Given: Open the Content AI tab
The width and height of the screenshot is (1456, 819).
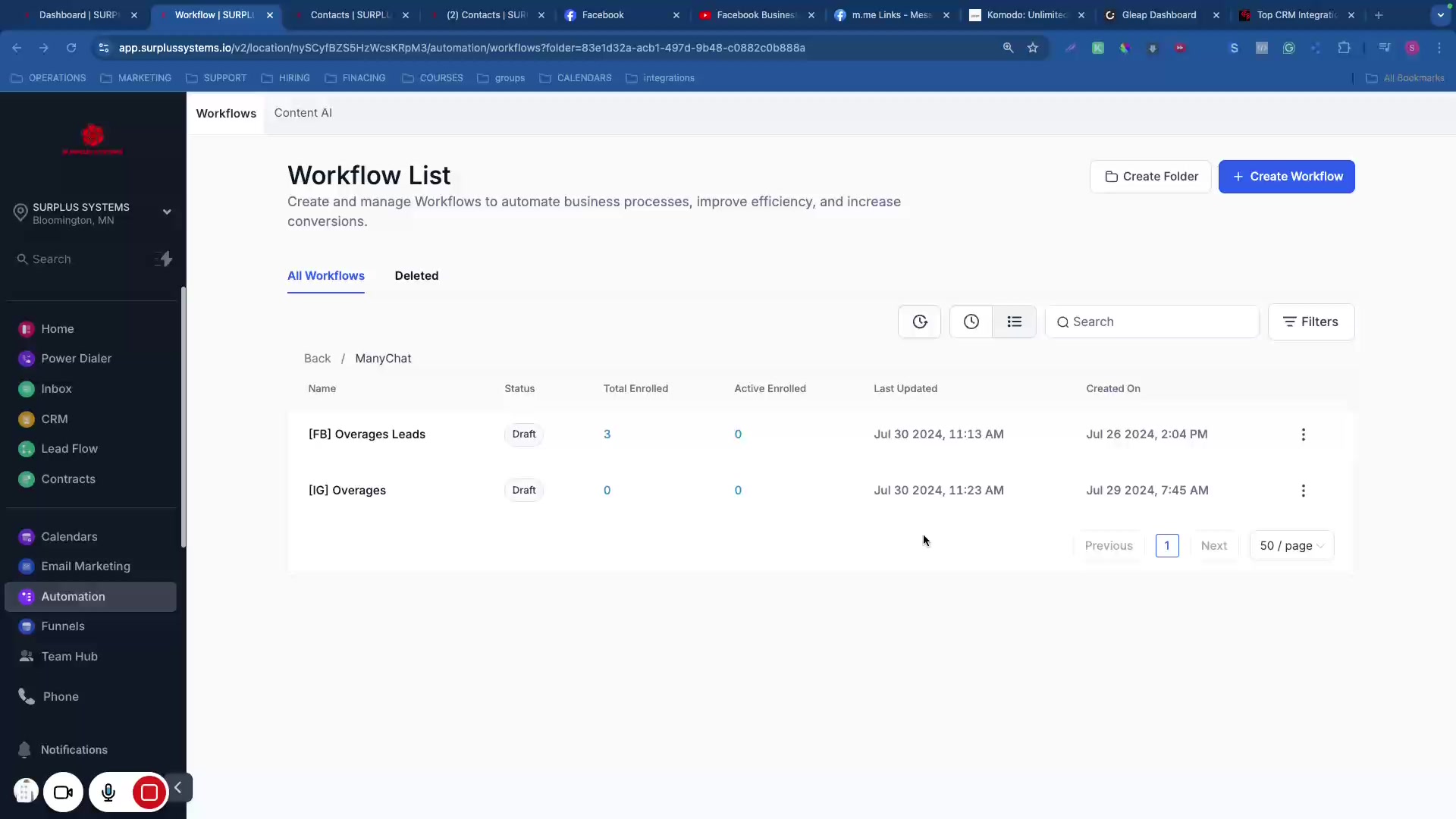Looking at the screenshot, I should point(303,113).
